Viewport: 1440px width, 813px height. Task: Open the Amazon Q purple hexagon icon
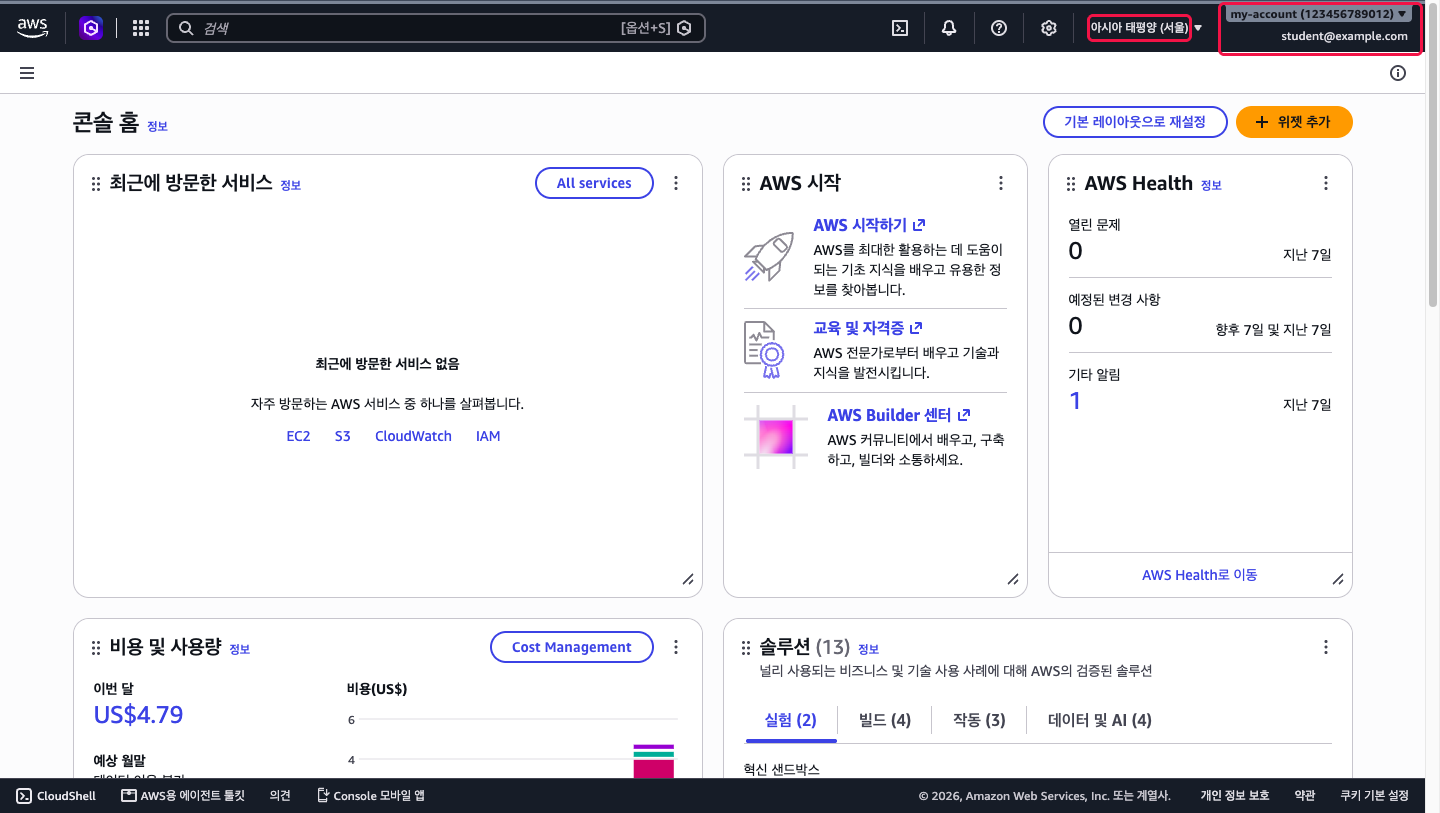point(92,28)
